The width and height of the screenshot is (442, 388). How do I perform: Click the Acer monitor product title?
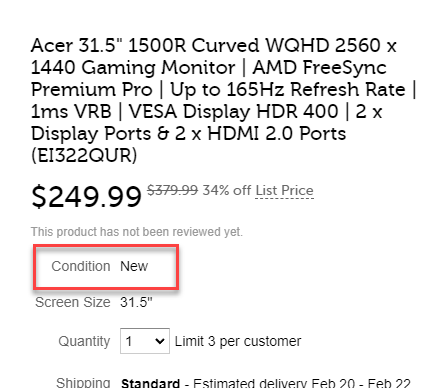pos(223,100)
